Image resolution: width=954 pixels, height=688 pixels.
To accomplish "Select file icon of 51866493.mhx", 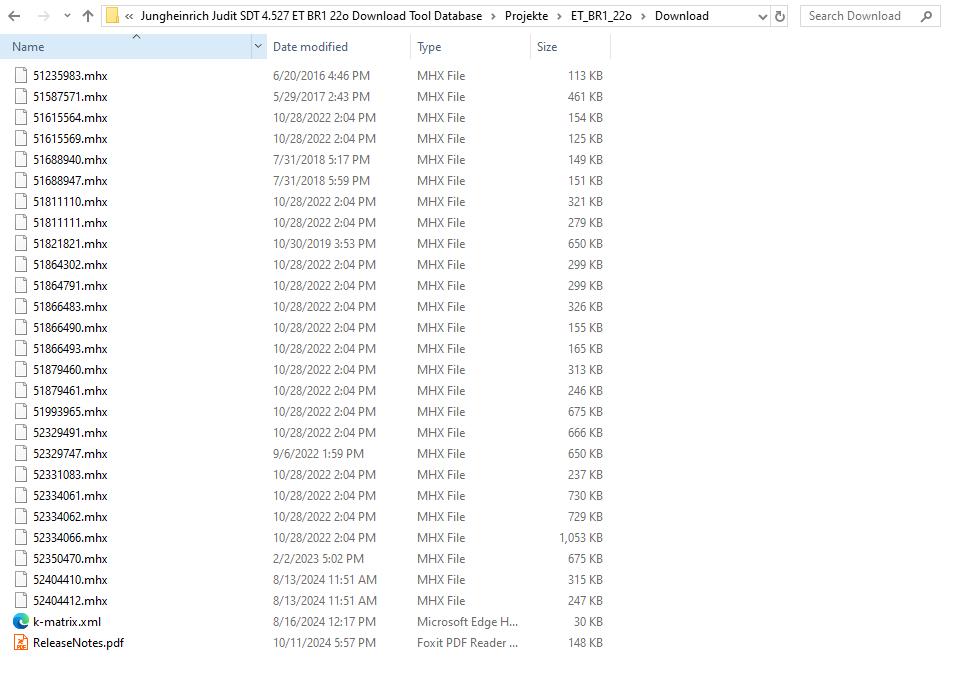I will pos(21,348).
